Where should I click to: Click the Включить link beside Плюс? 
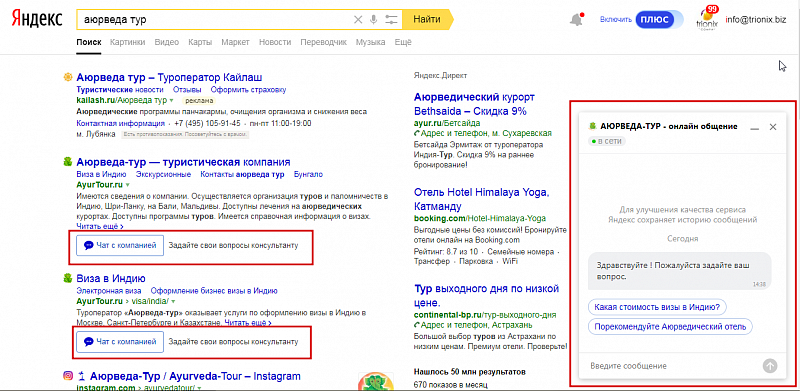coord(616,20)
